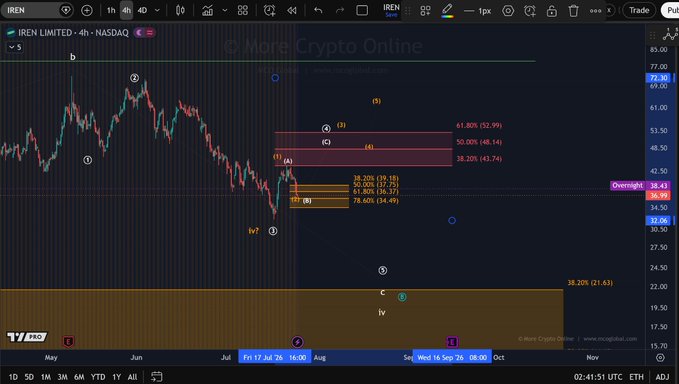679x384 pixels.
Task: Click the green circled B wave label
Action: (402, 297)
